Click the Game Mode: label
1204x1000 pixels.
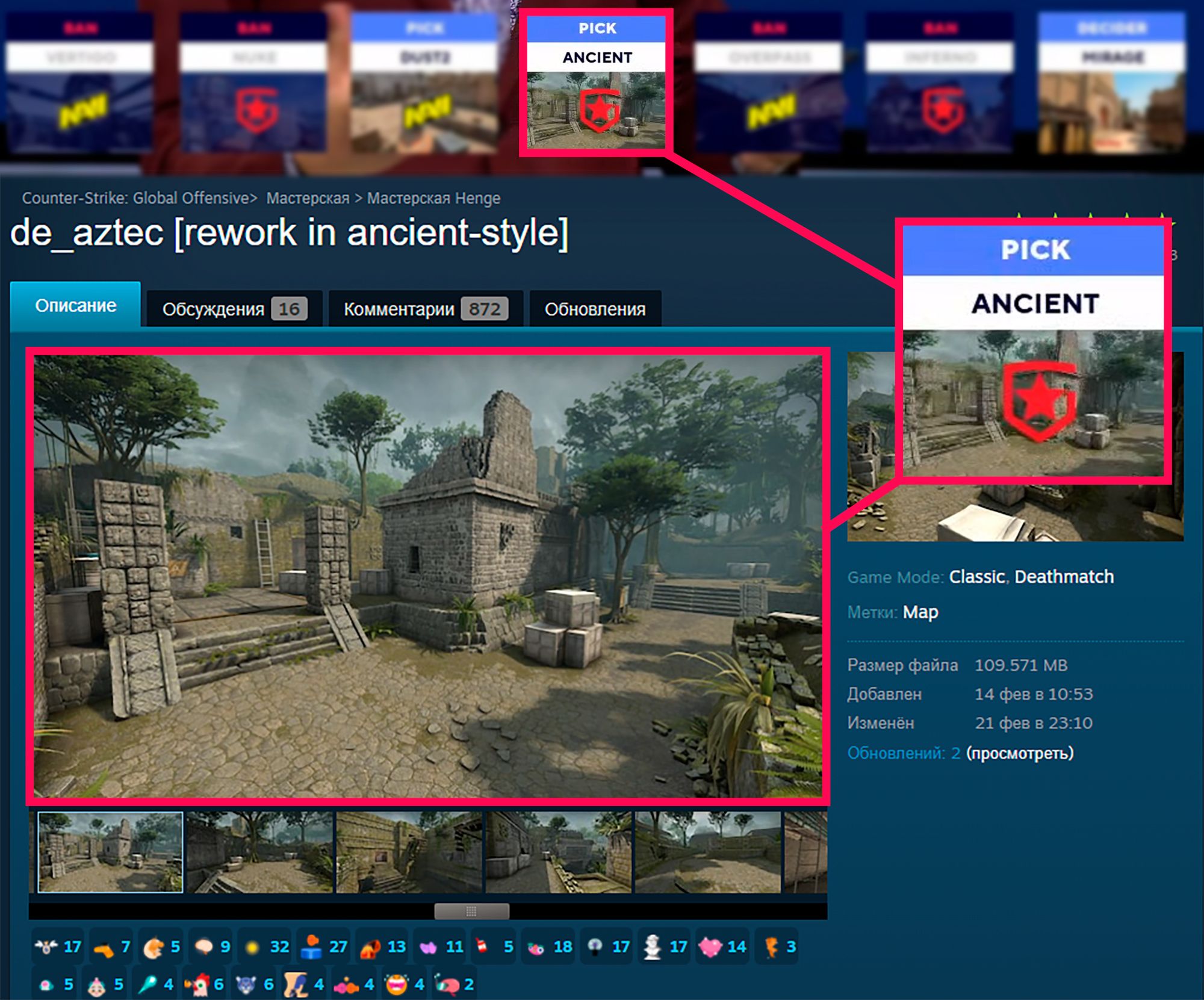(x=895, y=577)
